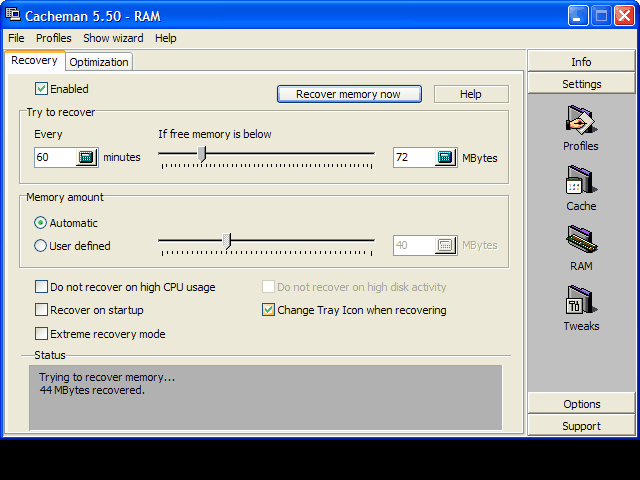The width and height of the screenshot is (640, 480).
Task: Switch to the Recovery tab
Action: (x=34, y=60)
